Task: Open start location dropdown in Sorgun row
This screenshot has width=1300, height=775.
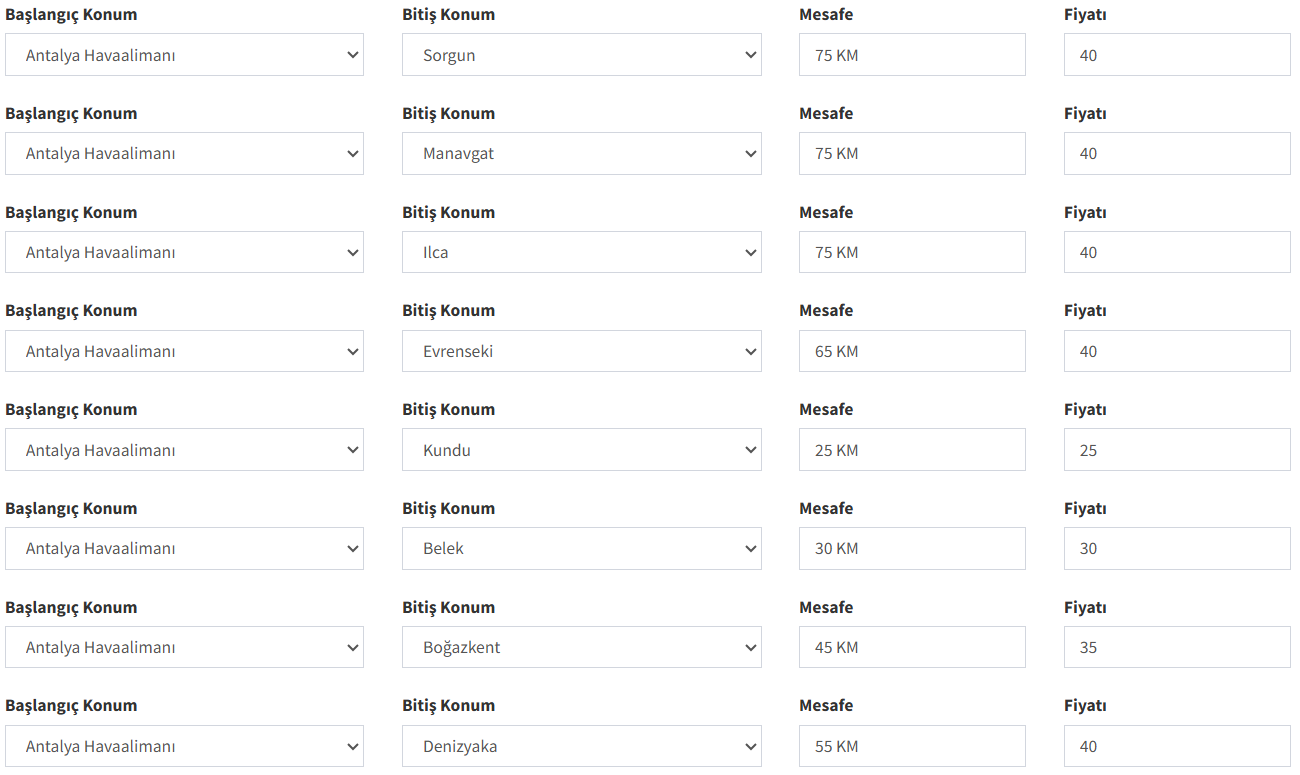Action: click(x=184, y=55)
